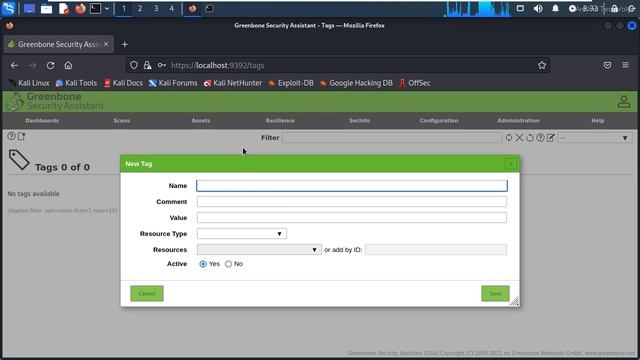The height and width of the screenshot is (360, 640).
Task: Click the help icon above Tags heading
Action: pyautogui.click(x=11, y=136)
